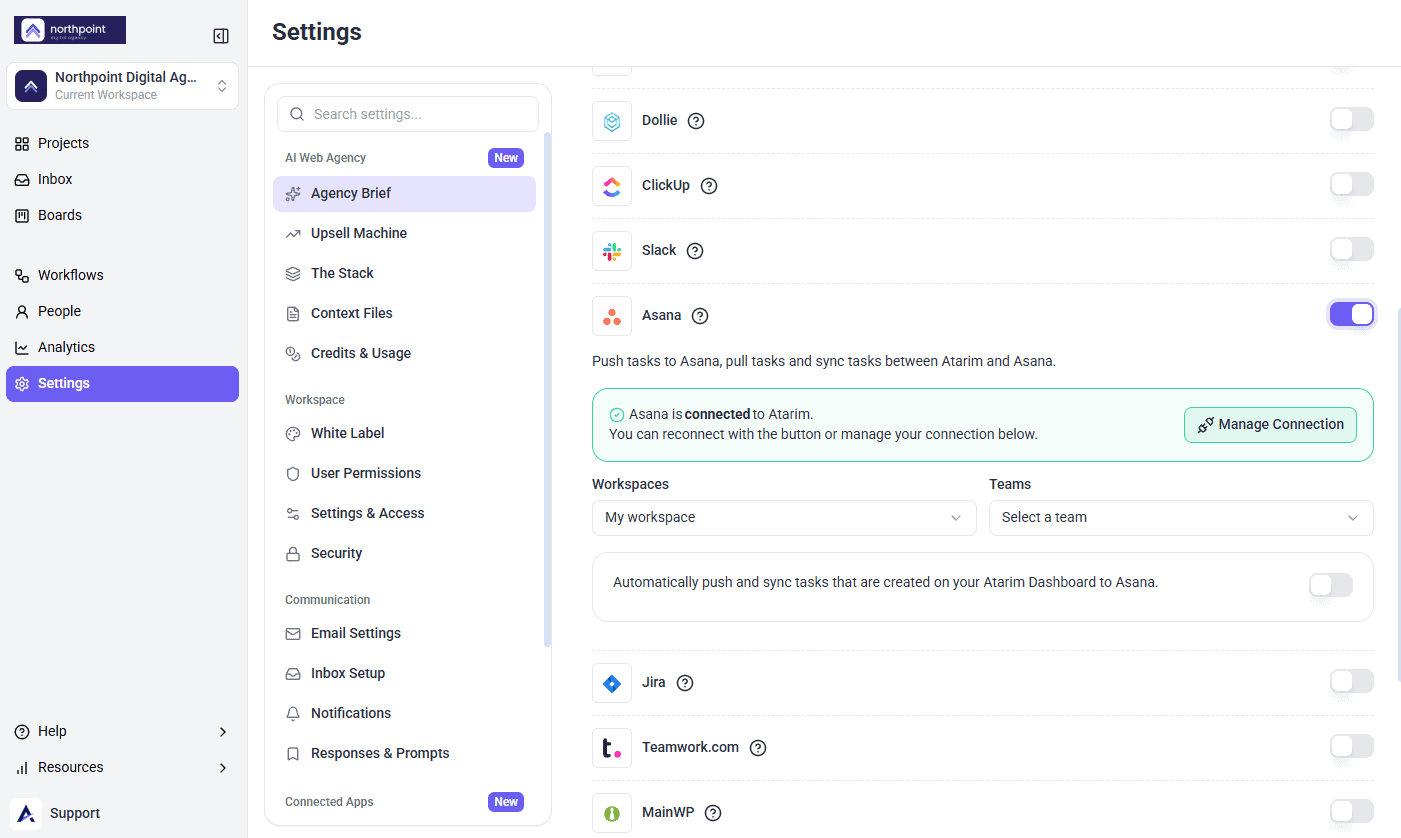Click the Dollie integration logo
This screenshot has width=1401, height=838.
612,121
